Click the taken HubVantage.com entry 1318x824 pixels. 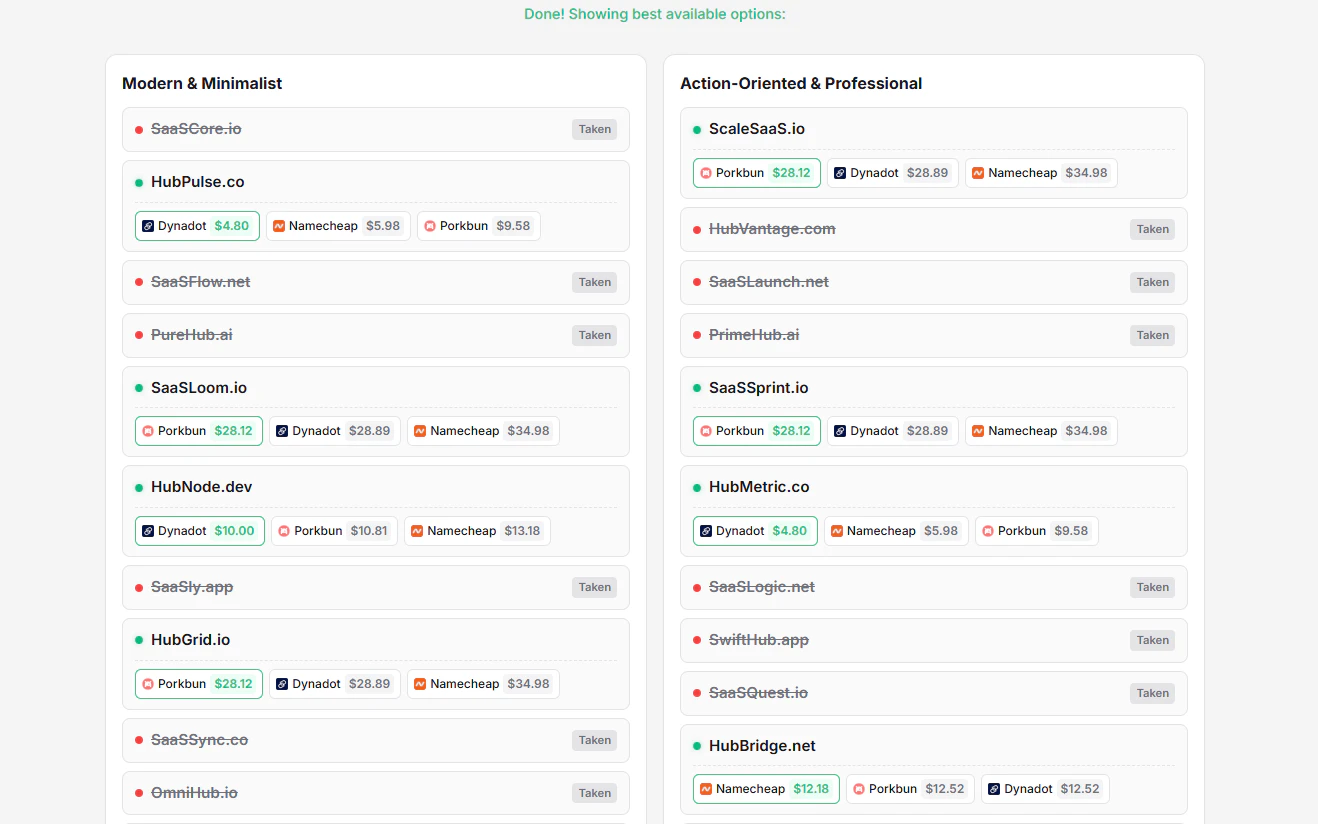tap(934, 229)
